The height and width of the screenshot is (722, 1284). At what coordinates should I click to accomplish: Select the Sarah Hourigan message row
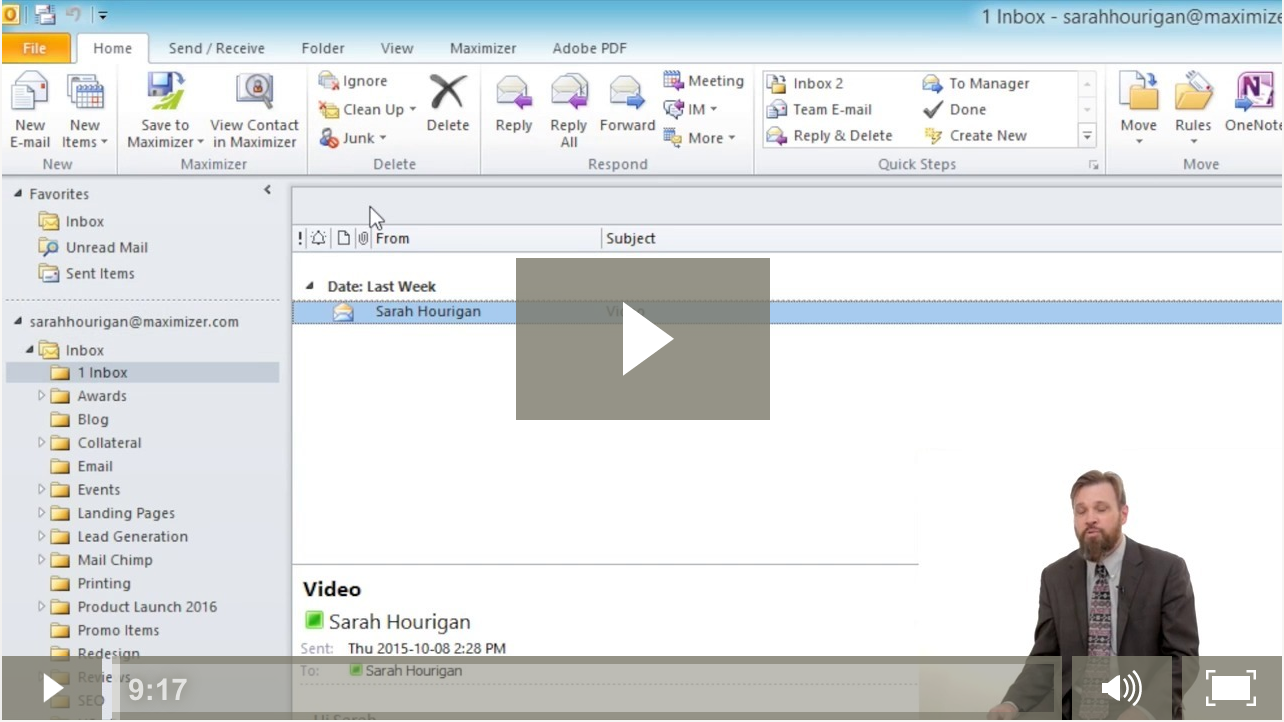(x=787, y=312)
